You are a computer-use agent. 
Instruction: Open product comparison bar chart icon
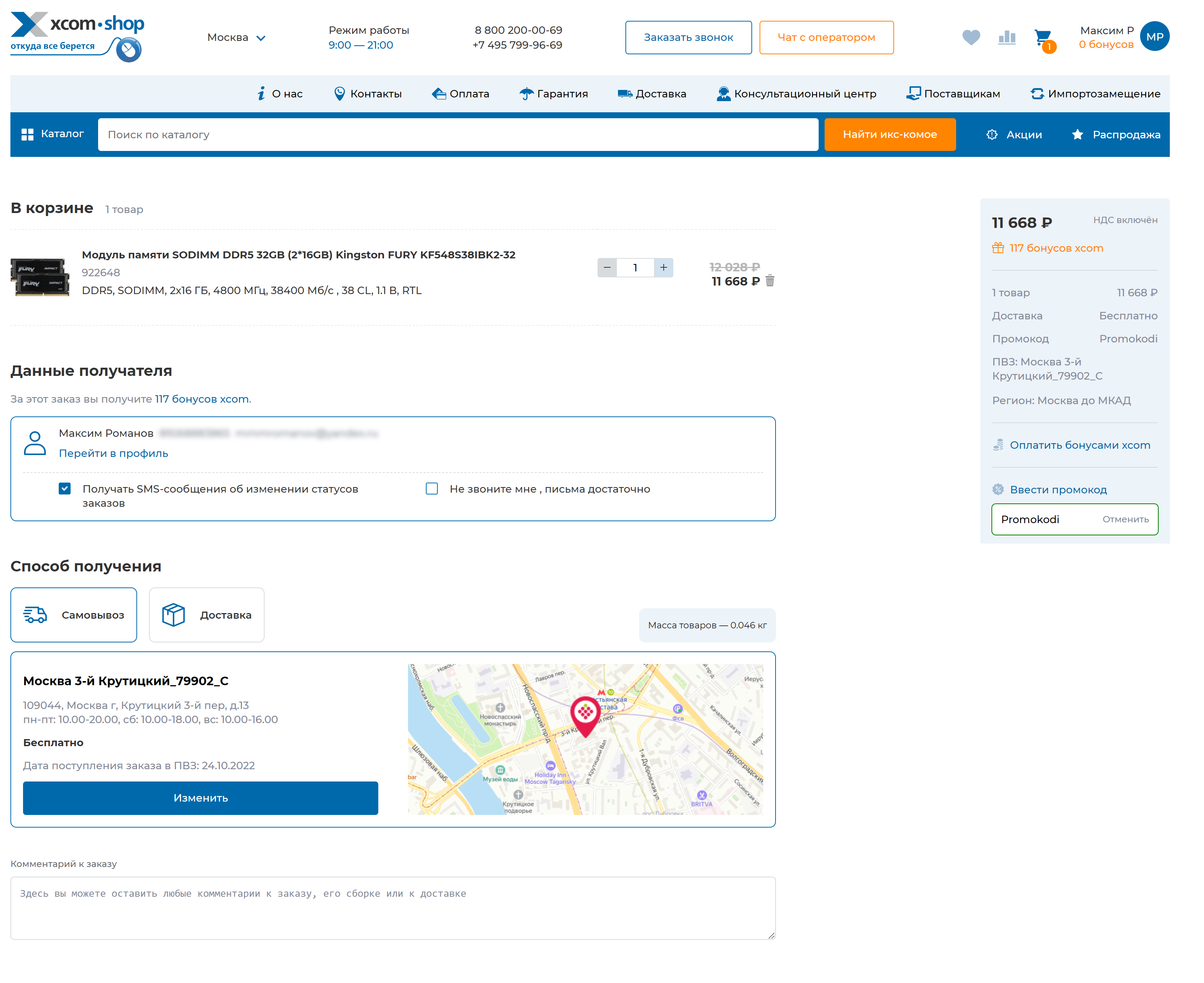tap(1006, 38)
